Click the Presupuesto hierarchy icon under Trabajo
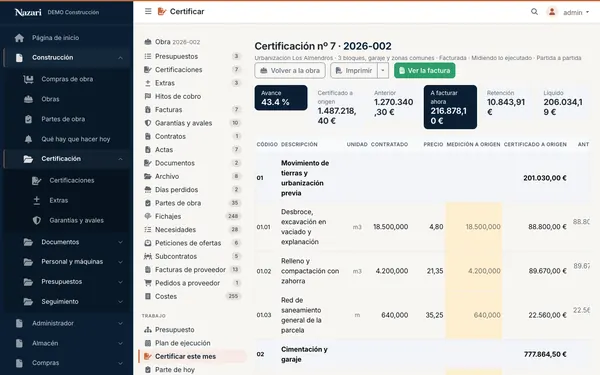 [x=147, y=330]
